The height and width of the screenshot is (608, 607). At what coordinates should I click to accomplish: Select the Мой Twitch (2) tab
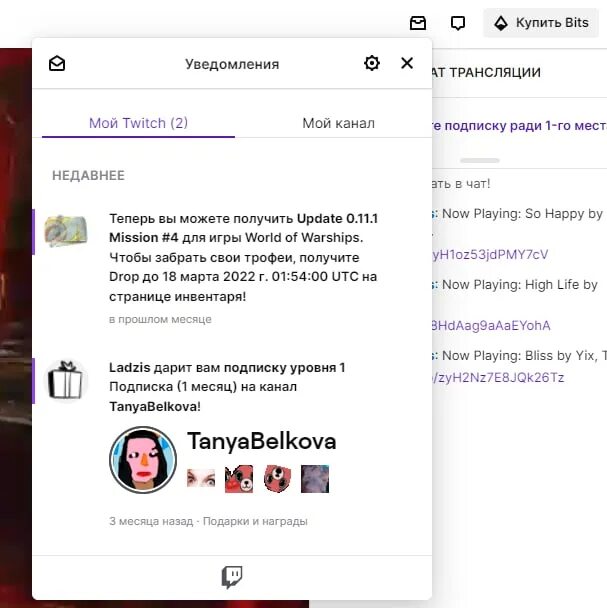click(138, 123)
